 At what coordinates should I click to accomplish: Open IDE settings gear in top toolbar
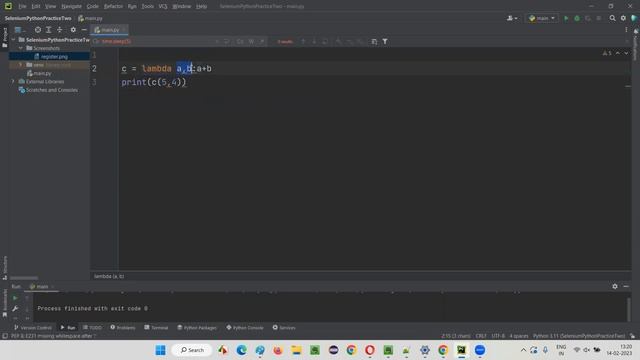623,18
